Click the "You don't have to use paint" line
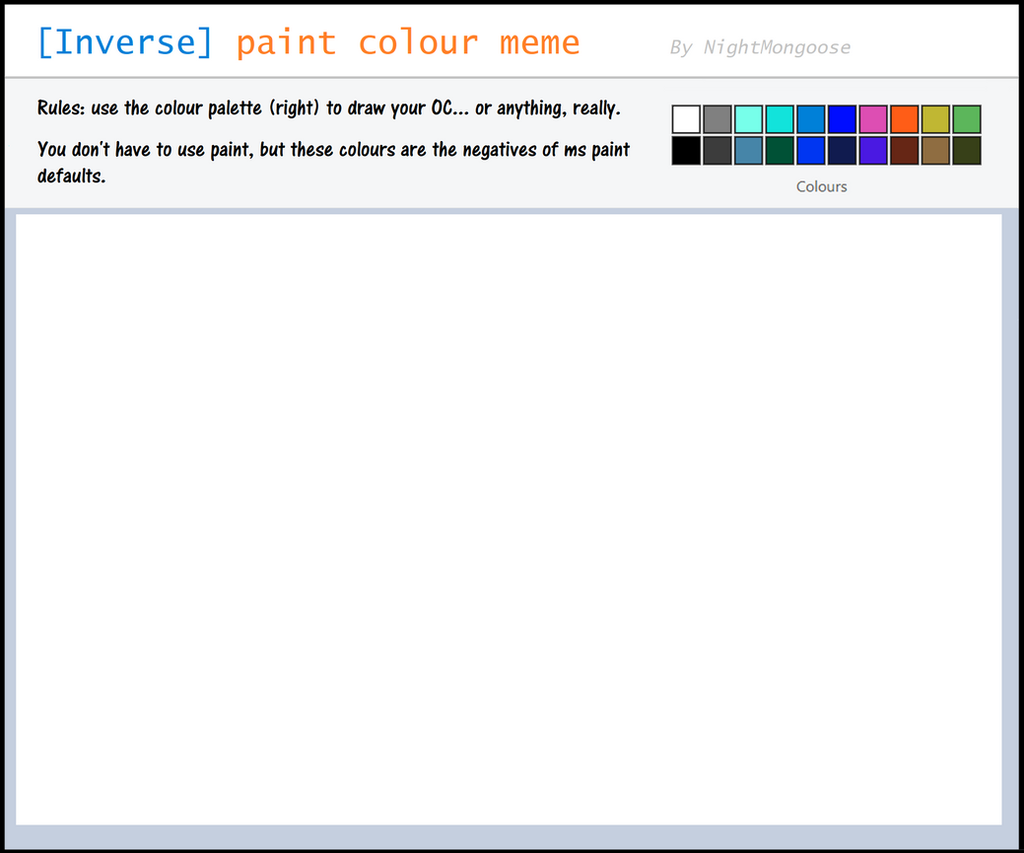 click(x=333, y=150)
